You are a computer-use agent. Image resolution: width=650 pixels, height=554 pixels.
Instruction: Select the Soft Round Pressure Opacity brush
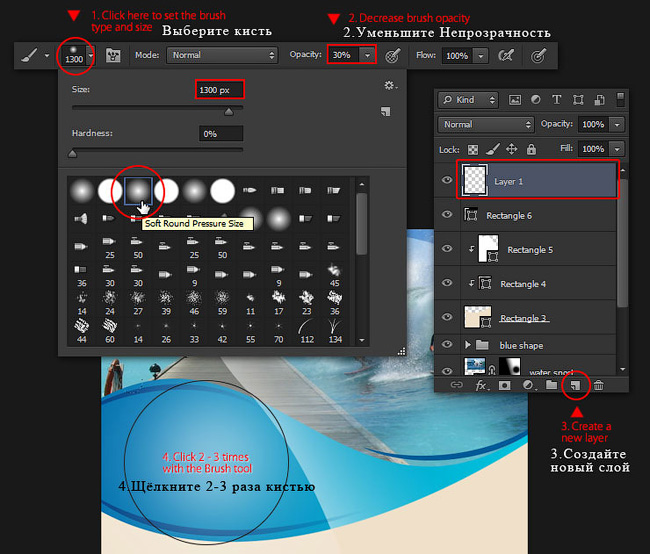(194, 191)
